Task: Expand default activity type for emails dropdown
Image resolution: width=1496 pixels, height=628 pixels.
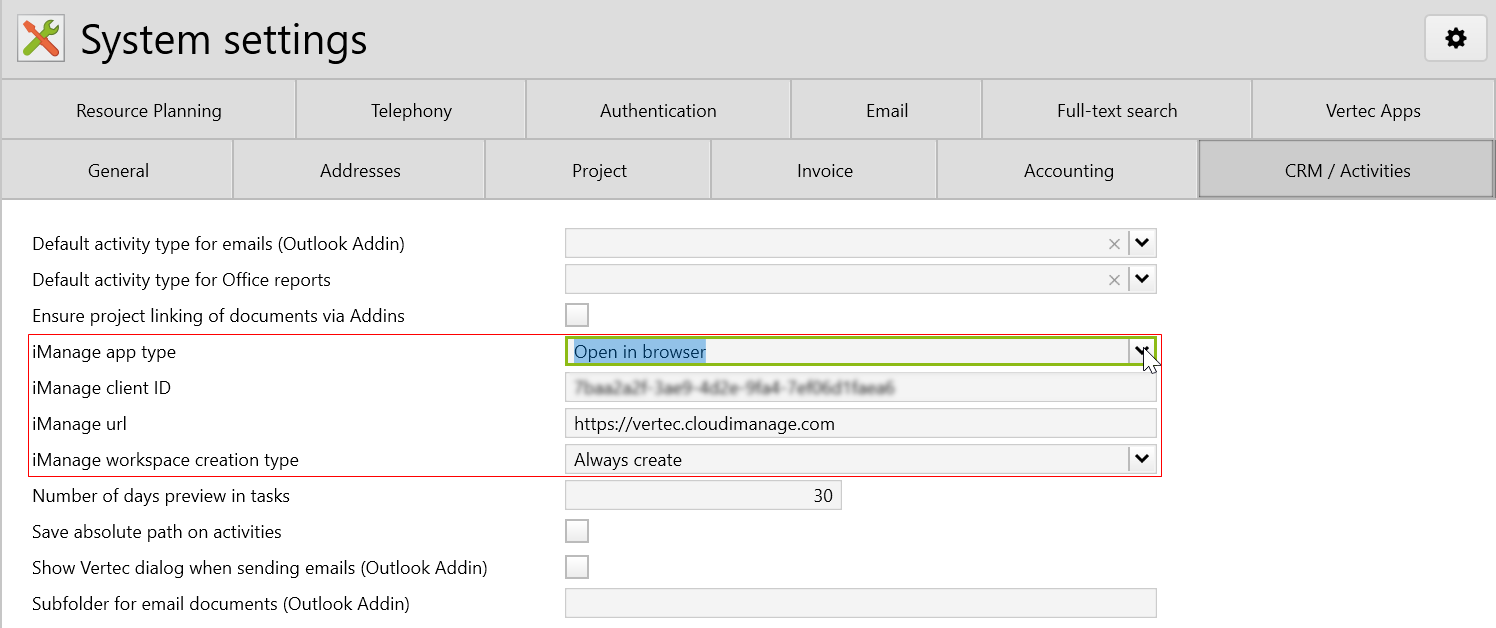Action: pos(1142,244)
